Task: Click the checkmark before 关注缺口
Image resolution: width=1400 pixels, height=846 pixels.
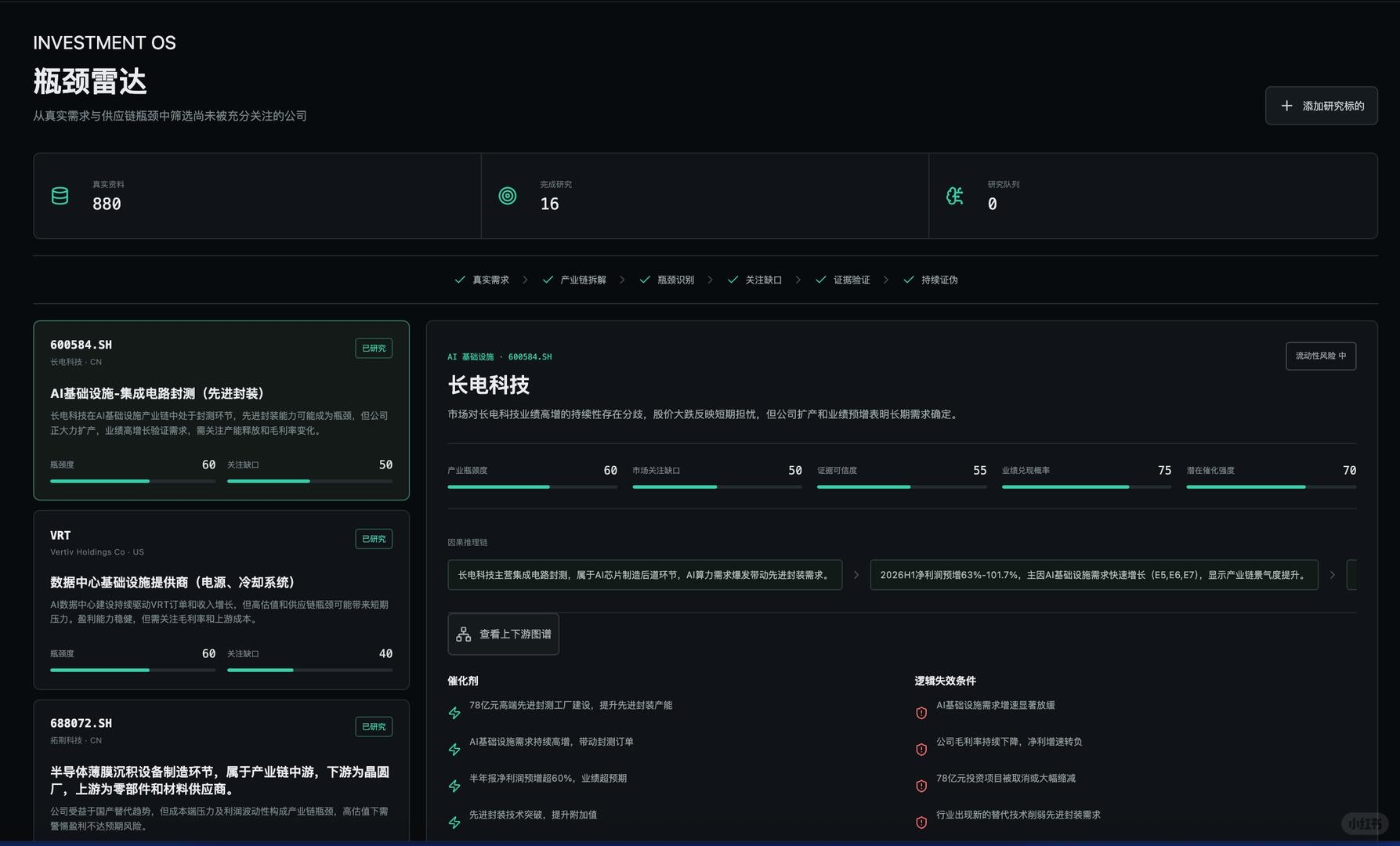Action: [733, 280]
